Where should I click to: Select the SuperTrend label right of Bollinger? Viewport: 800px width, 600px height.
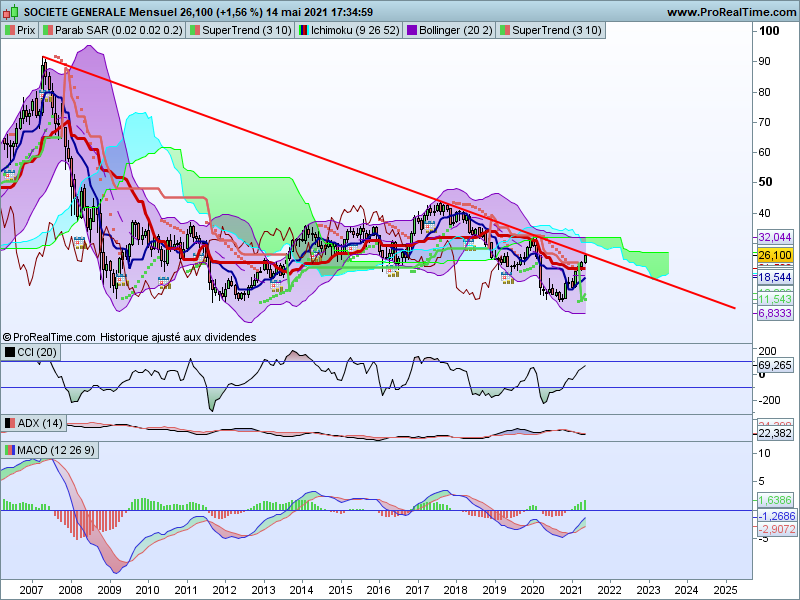point(557,30)
